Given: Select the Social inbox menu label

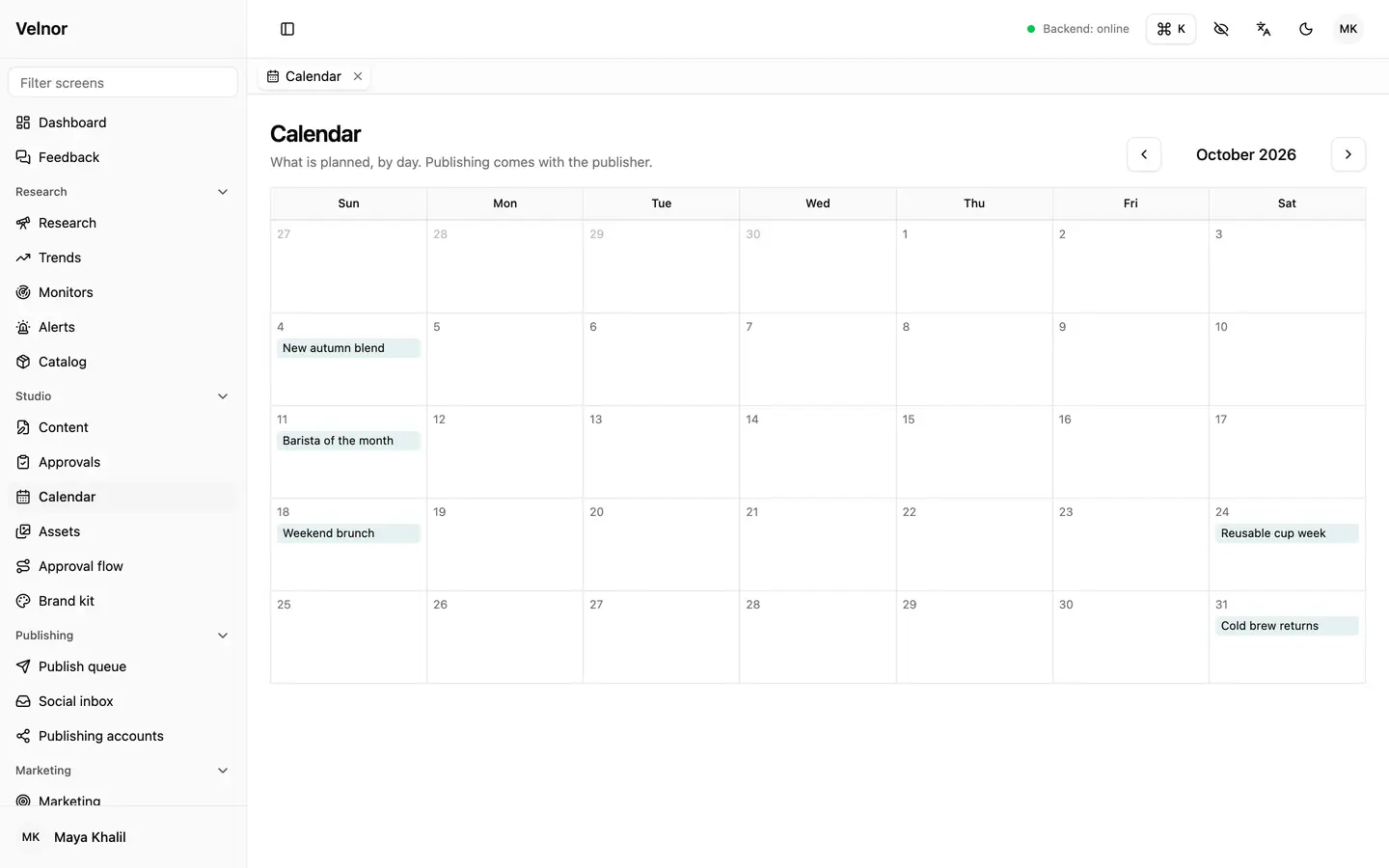Looking at the screenshot, I should pos(76,701).
